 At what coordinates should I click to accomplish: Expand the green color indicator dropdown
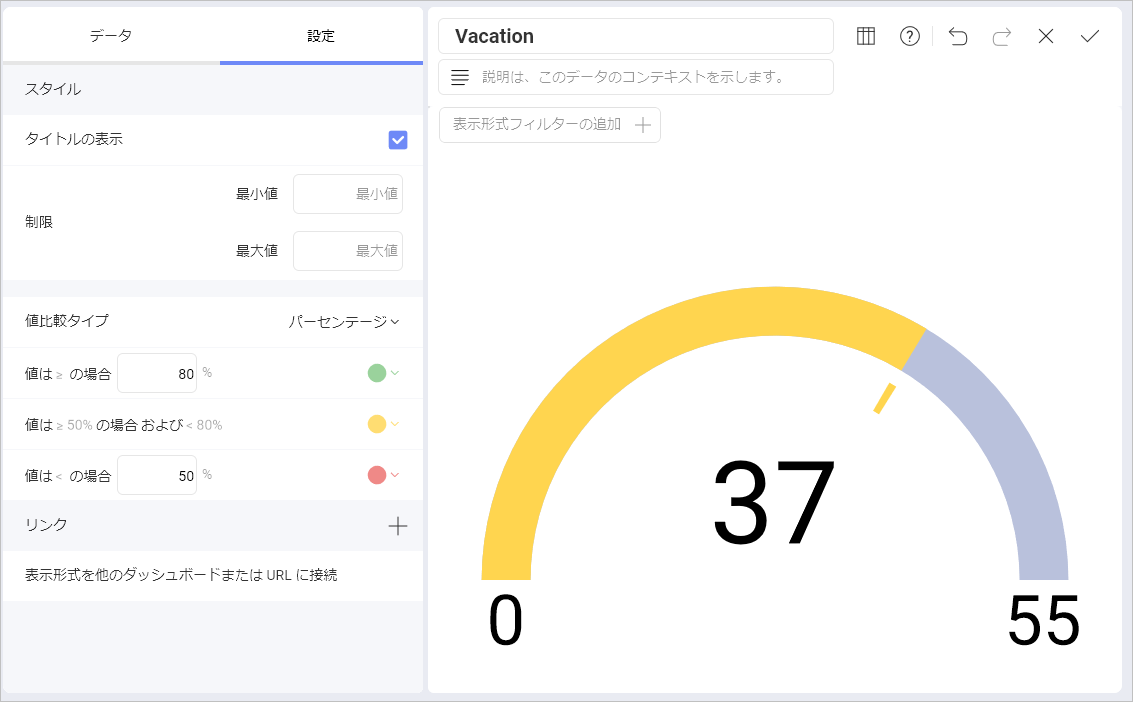pos(395,373)
